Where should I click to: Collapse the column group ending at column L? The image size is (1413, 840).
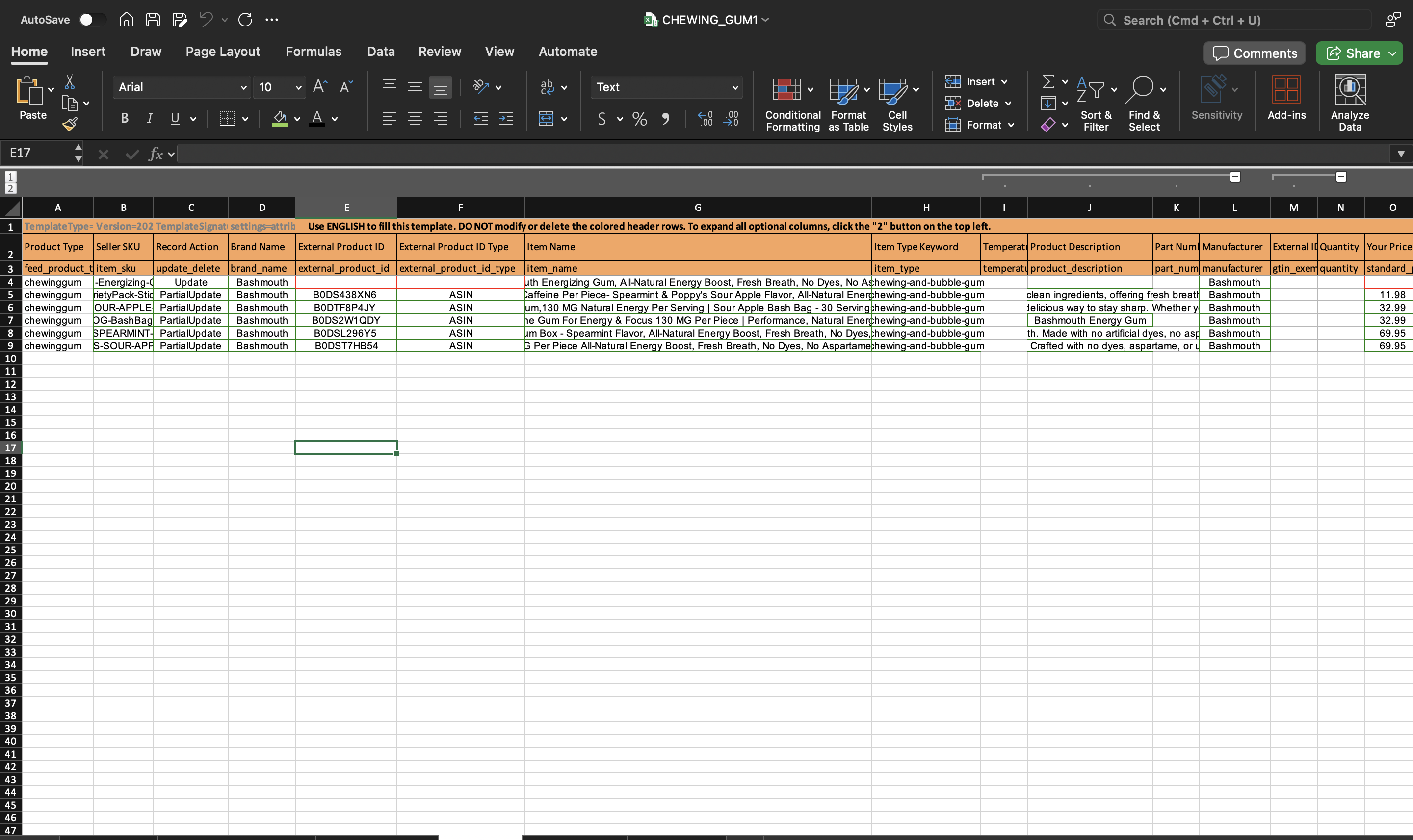pyautogui.click(x=1235, y=177)
